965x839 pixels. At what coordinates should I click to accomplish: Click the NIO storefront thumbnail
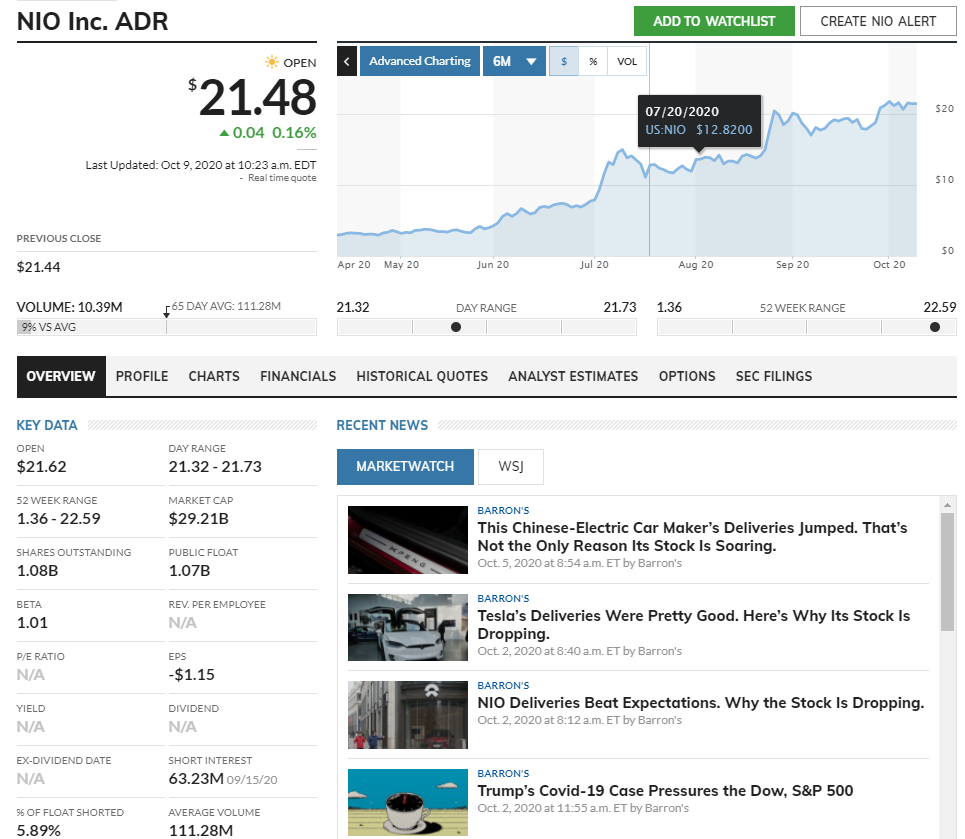click(407, 715)
